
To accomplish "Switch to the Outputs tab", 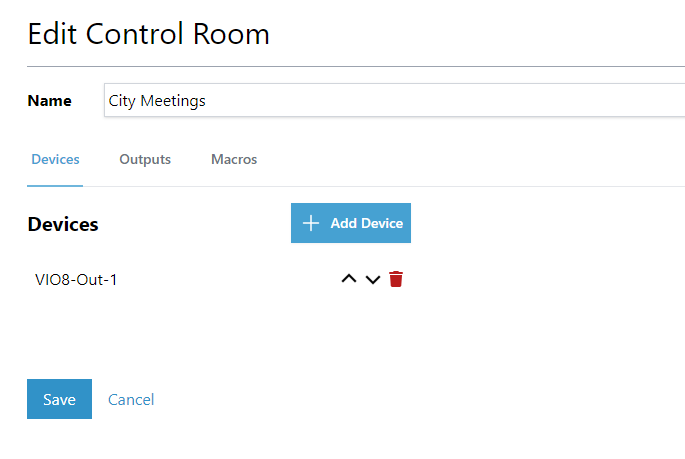I will (x=145, y=159).
